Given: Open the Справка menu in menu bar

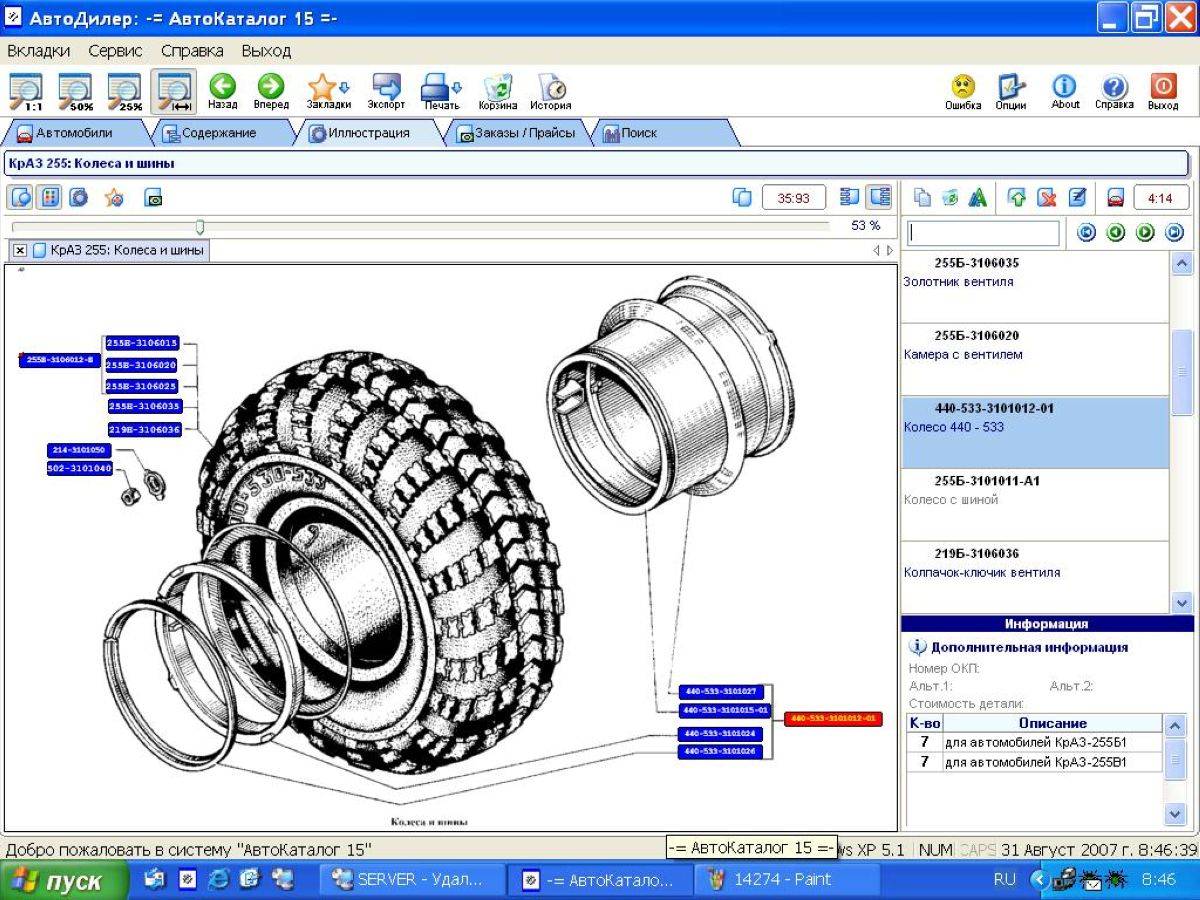Looking at the screenshot, I should (x=192, y=50).
